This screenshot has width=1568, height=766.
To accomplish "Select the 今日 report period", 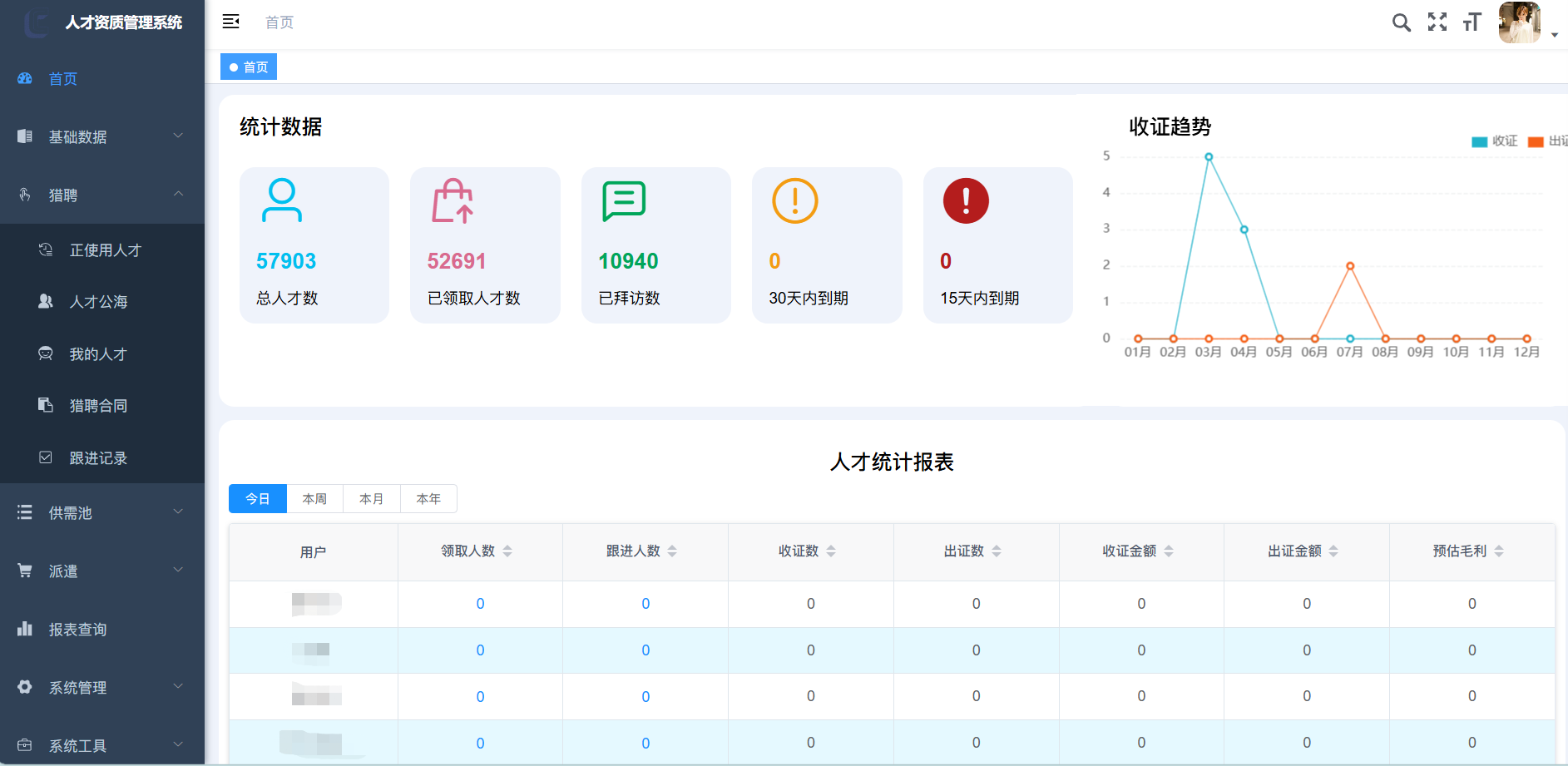I will pos(258,498).
